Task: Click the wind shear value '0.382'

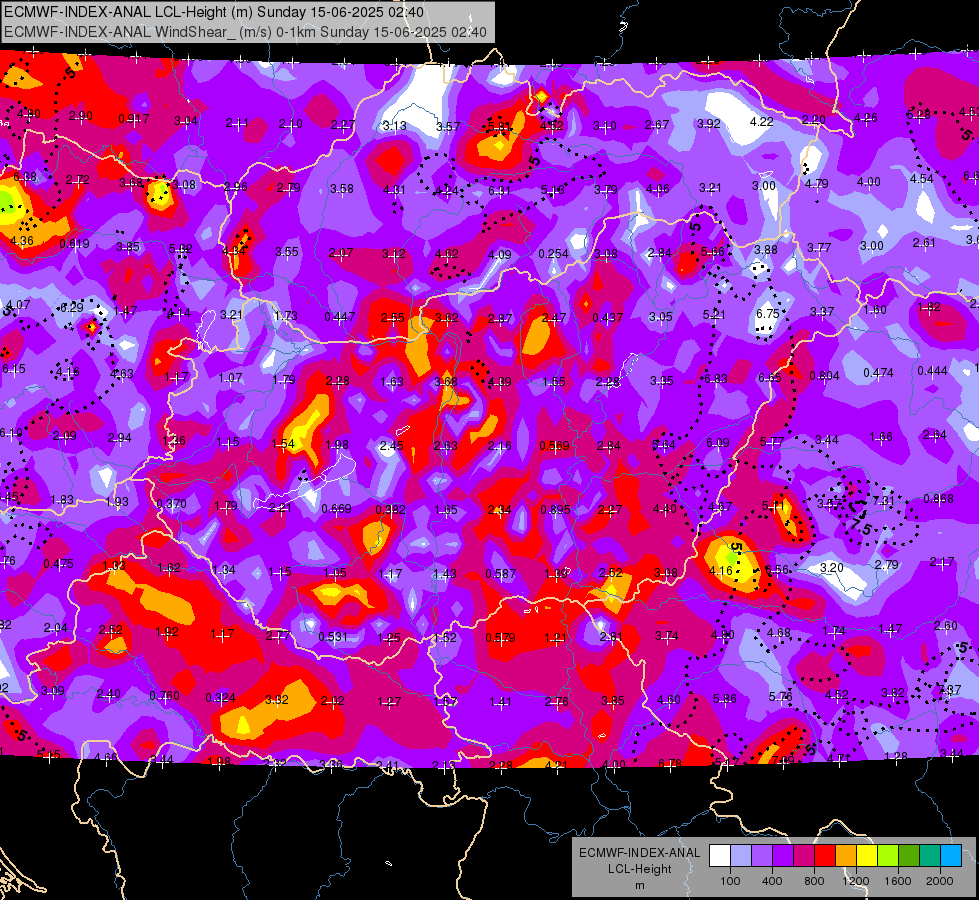Action: [390, 509]
